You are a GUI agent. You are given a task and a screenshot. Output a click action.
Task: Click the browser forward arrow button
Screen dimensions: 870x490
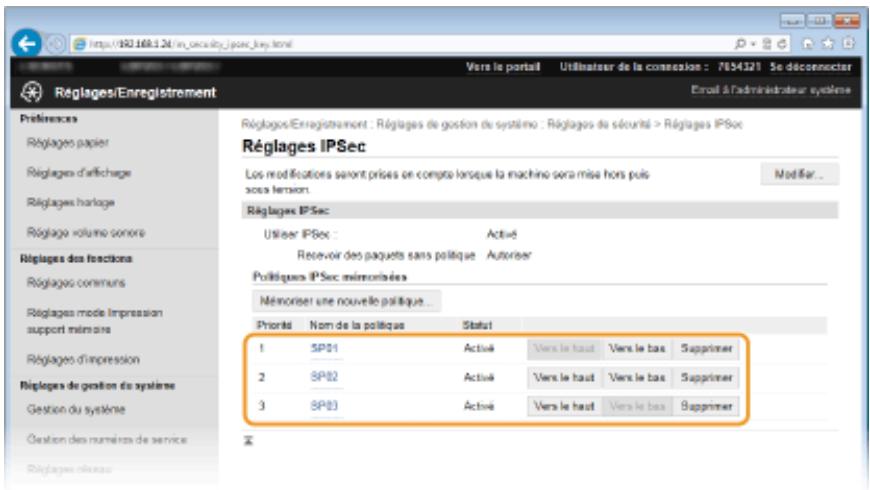[54, 44]
